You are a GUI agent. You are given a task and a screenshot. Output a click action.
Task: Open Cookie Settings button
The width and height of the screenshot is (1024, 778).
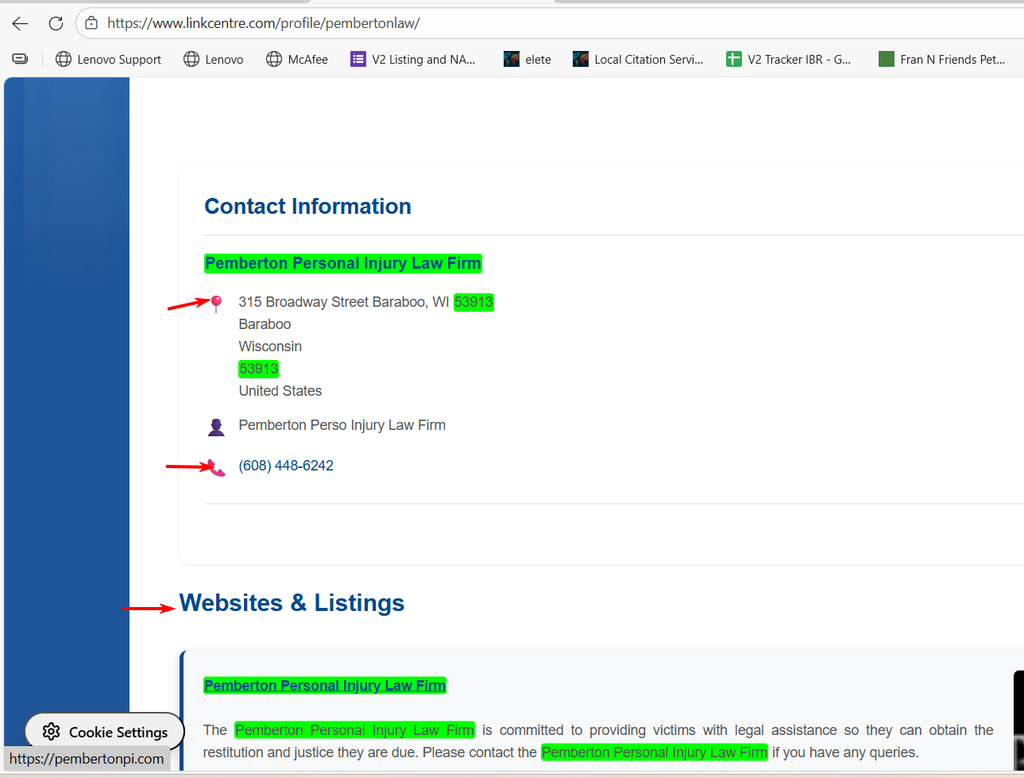(x=104, y=732)
